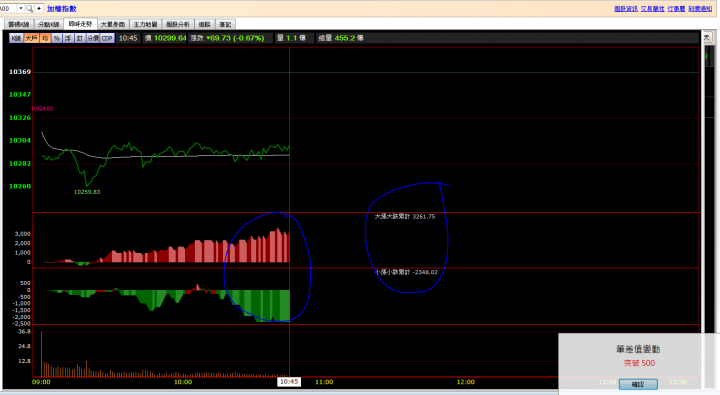
Task: Click the 10:45 time marker on the axis
Action: tap(289, 382)
